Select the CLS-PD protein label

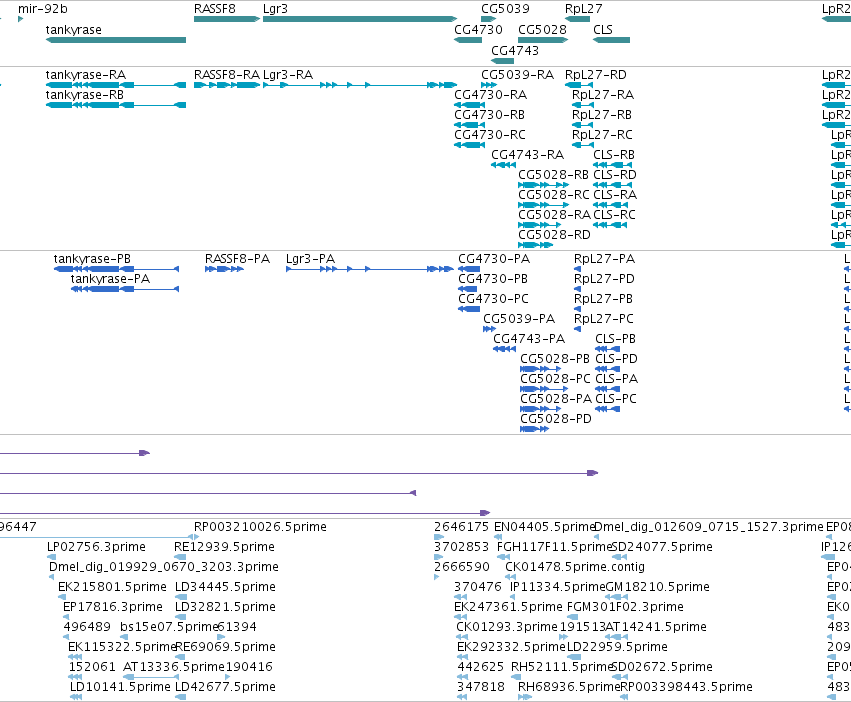[616, 359]
